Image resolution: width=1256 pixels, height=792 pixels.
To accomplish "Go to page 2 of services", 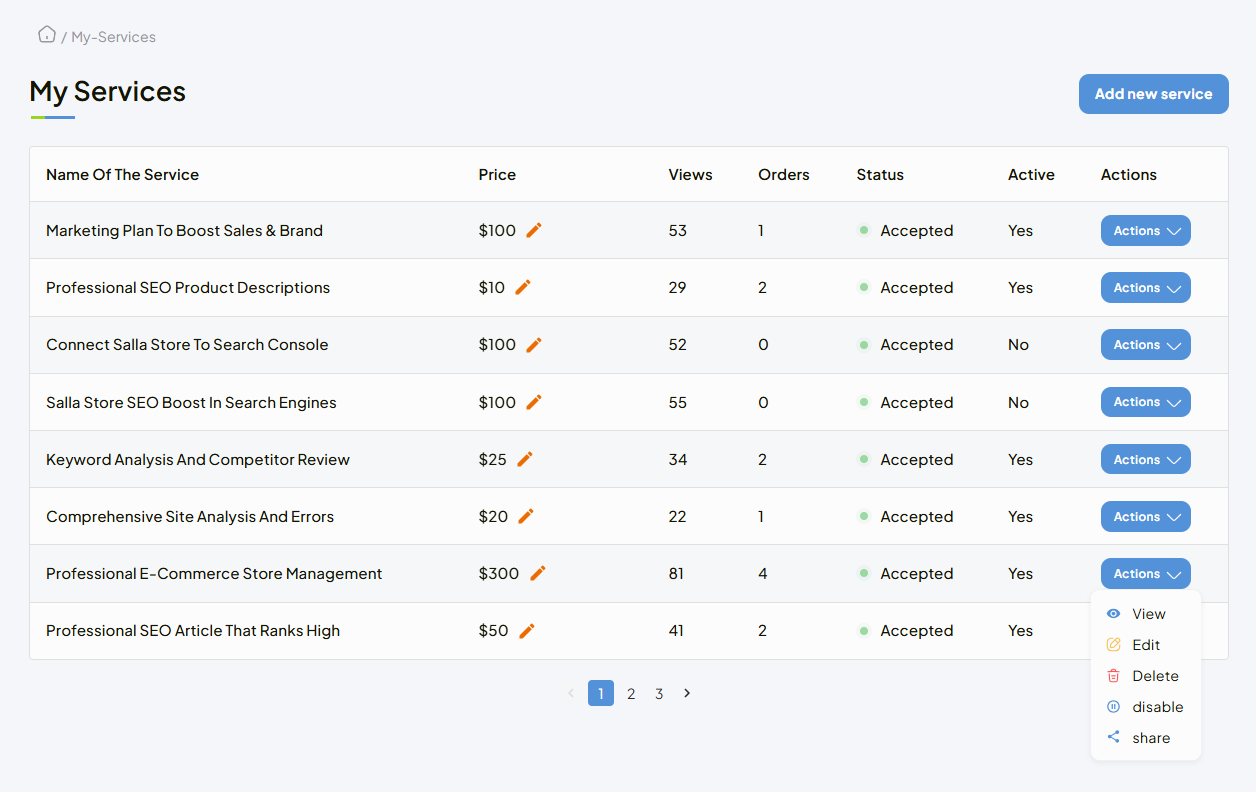I will tap(631, 693).
